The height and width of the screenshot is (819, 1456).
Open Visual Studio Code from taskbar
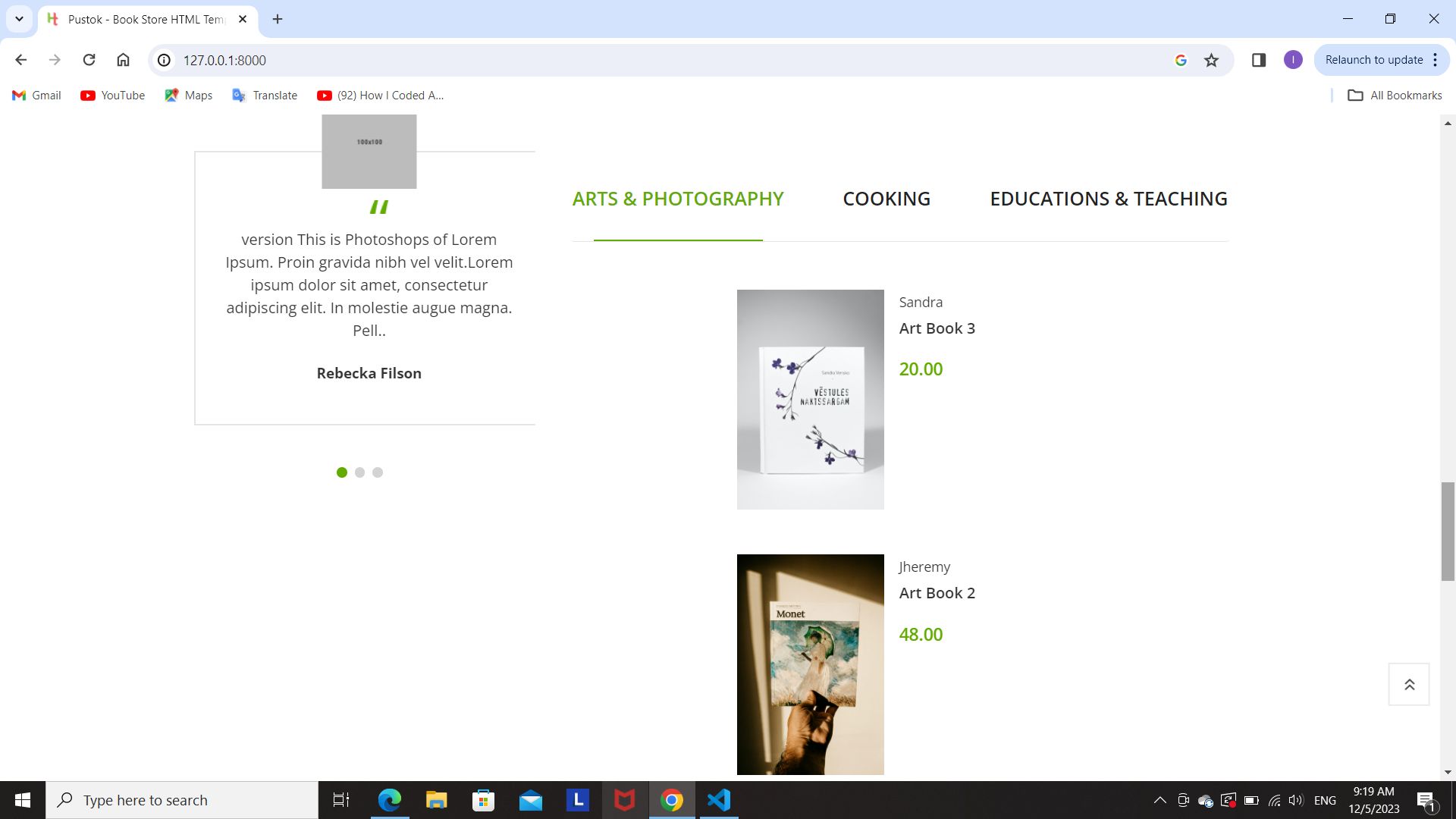click(x=718, y=800)
